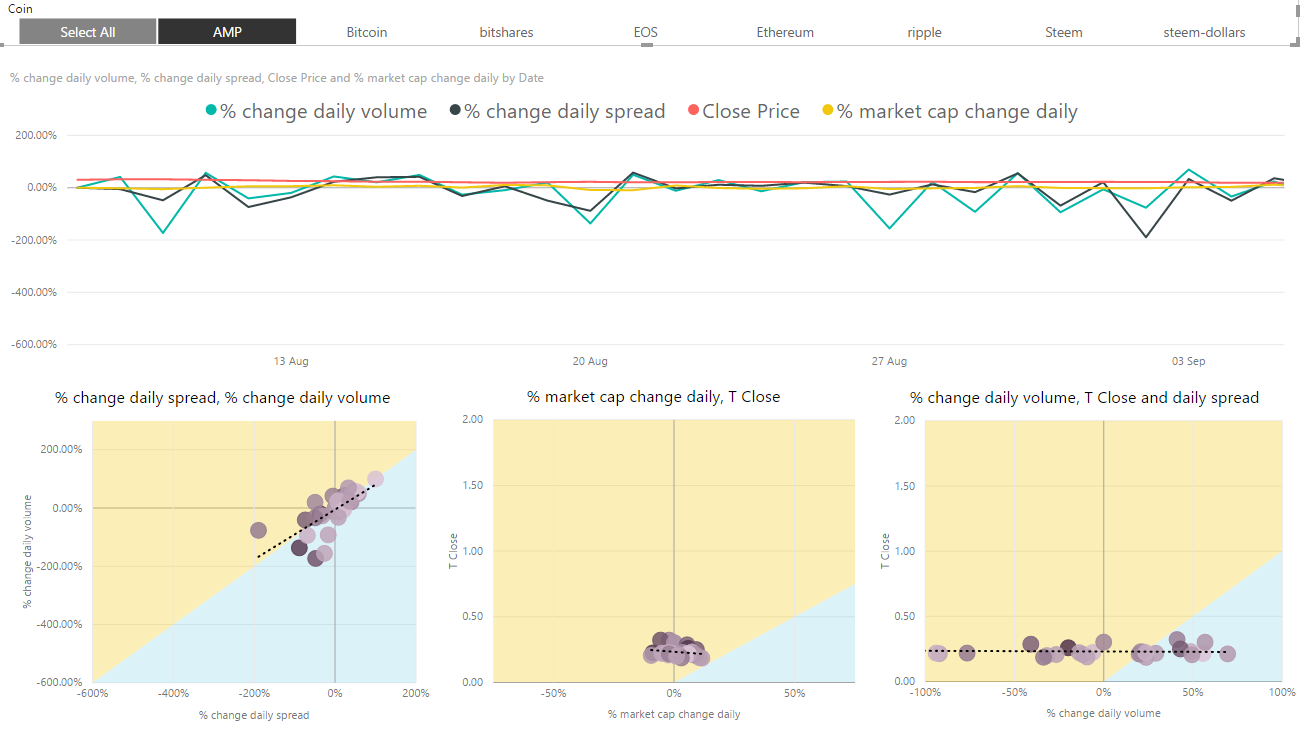
Task: Filter by steem-dollars coin
Action: [x=1204, y=32]
